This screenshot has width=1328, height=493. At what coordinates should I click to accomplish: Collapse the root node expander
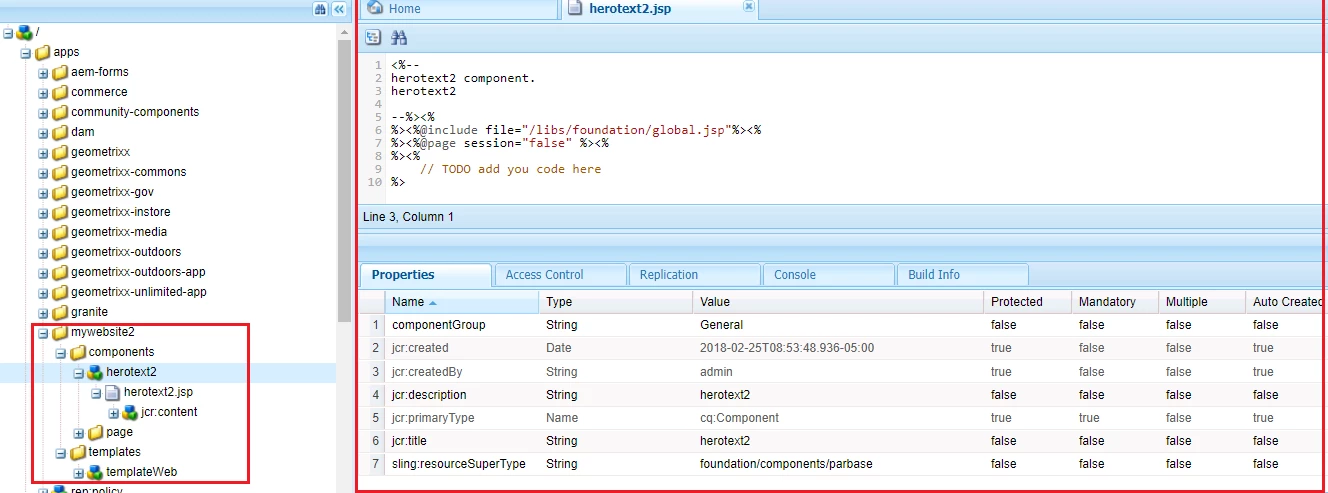point(8,32)
